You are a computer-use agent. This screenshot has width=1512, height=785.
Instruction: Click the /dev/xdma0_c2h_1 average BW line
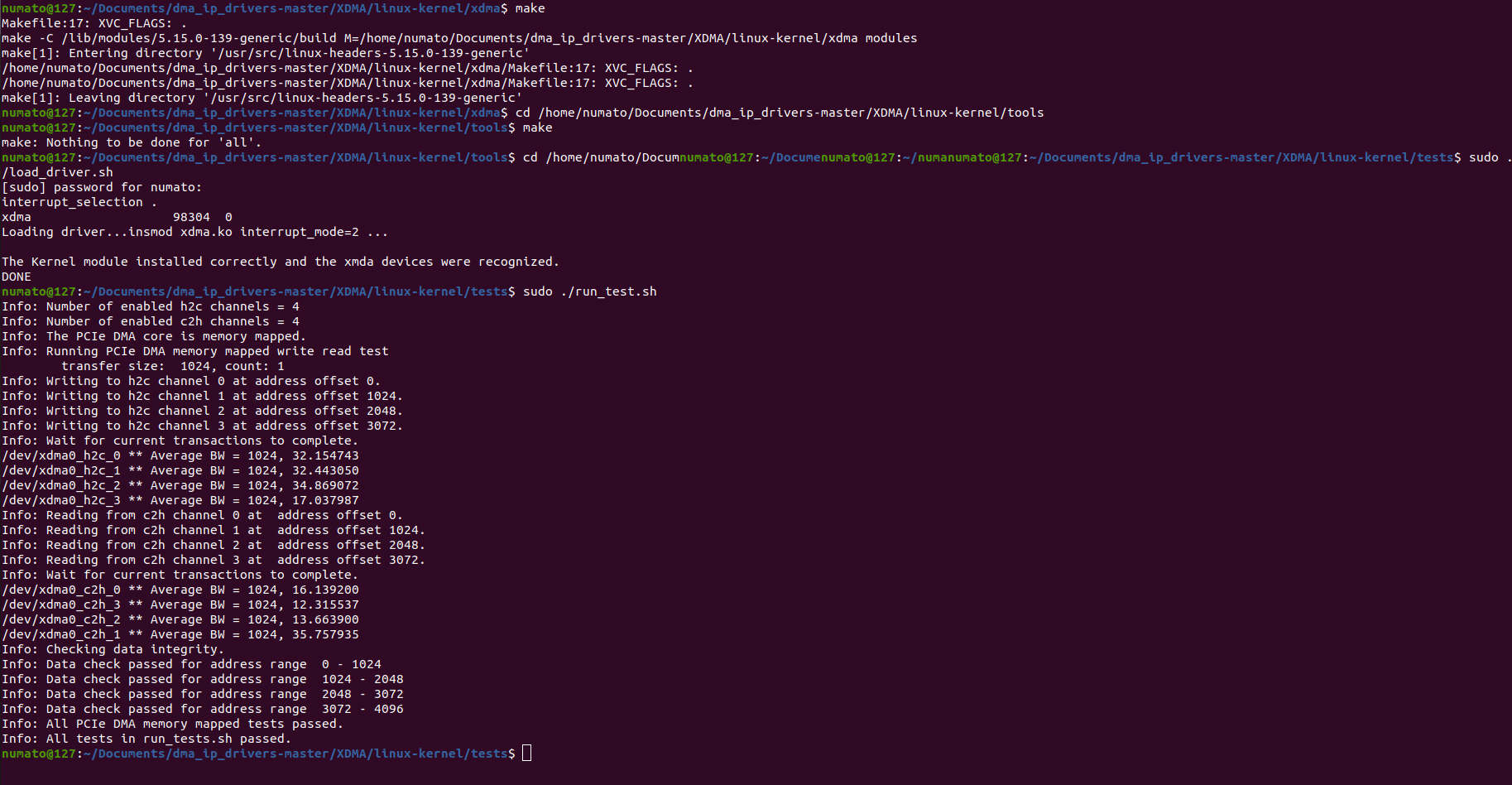click(180, 634)
